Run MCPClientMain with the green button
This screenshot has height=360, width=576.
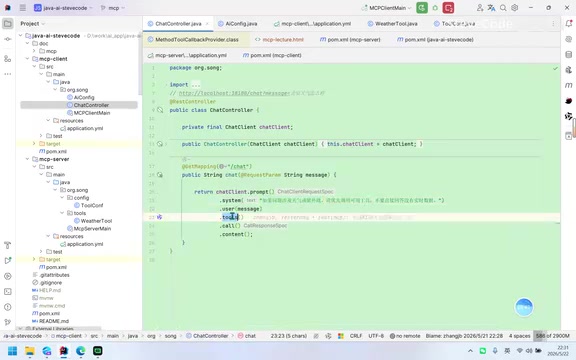coord(422,8)
